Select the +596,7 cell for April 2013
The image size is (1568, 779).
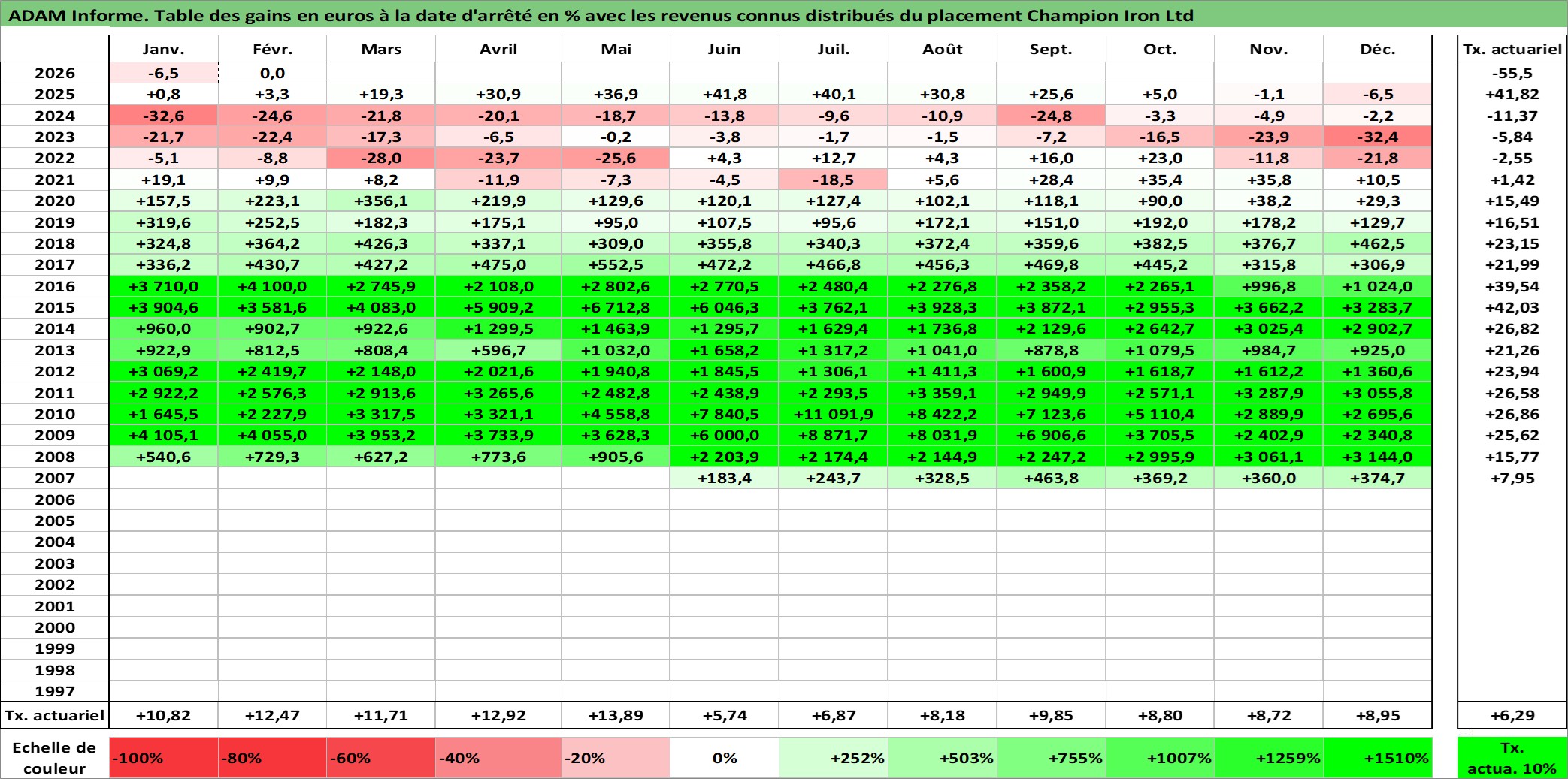(x=498, y=350)
